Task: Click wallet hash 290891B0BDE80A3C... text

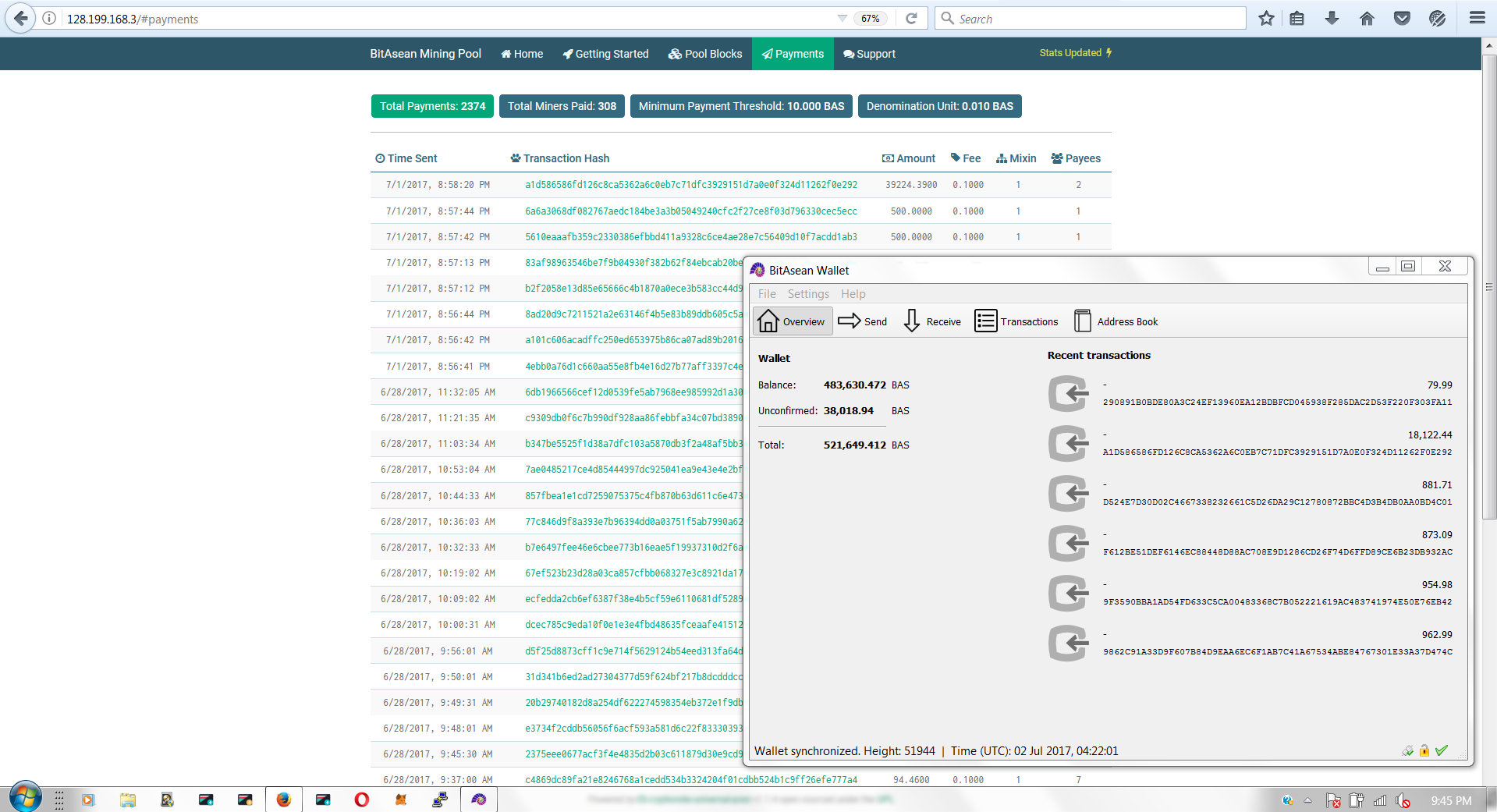Action: pos(1277,402)
